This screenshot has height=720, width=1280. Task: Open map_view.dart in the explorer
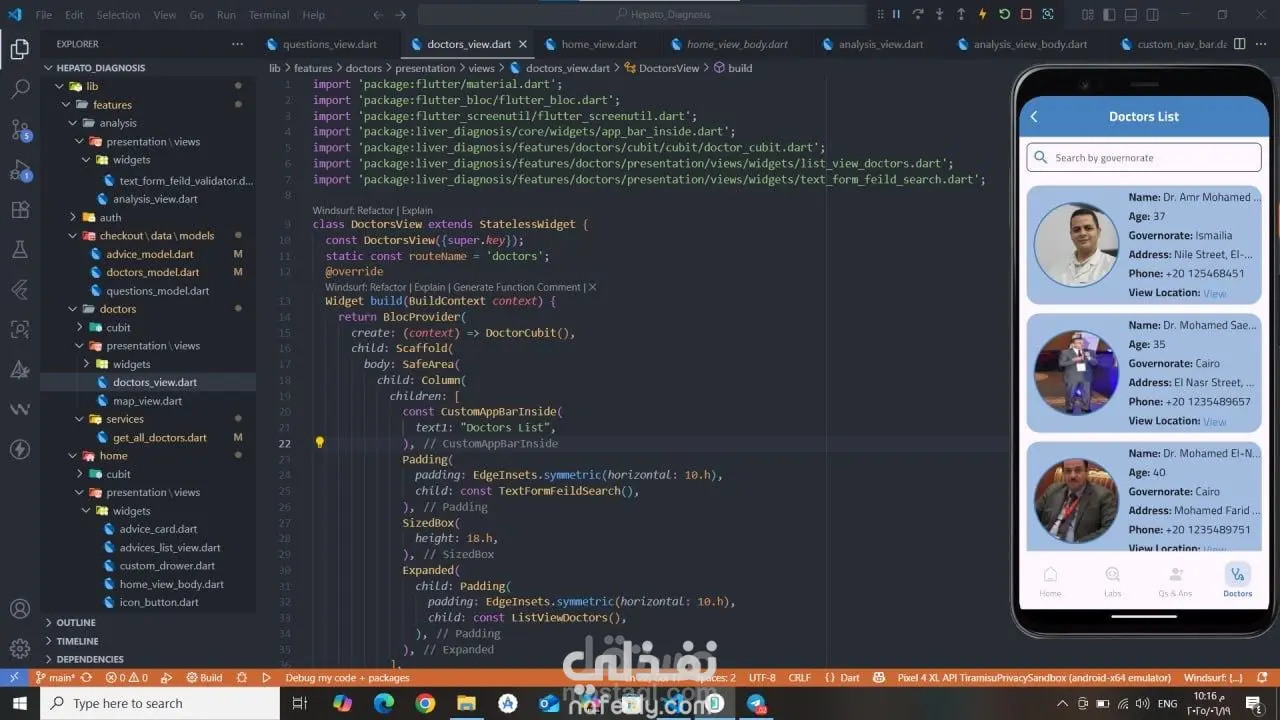[147, 401]
